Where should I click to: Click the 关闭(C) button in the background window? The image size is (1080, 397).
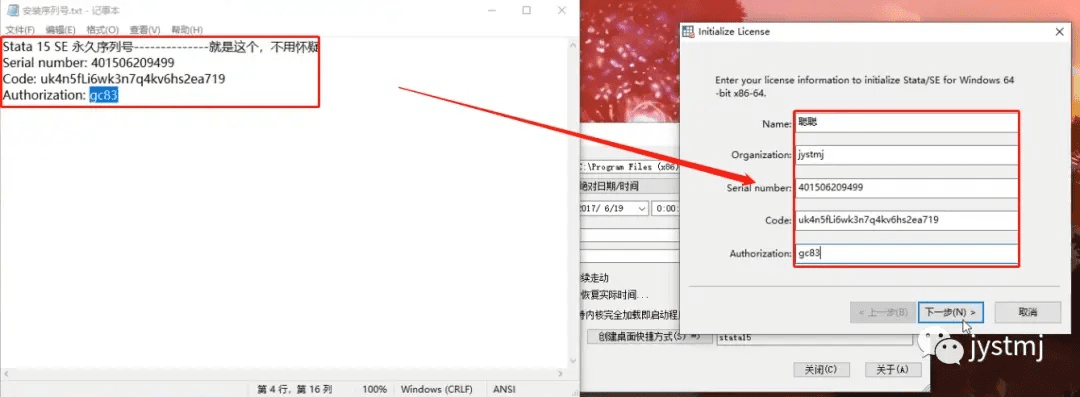click(821, 369)
